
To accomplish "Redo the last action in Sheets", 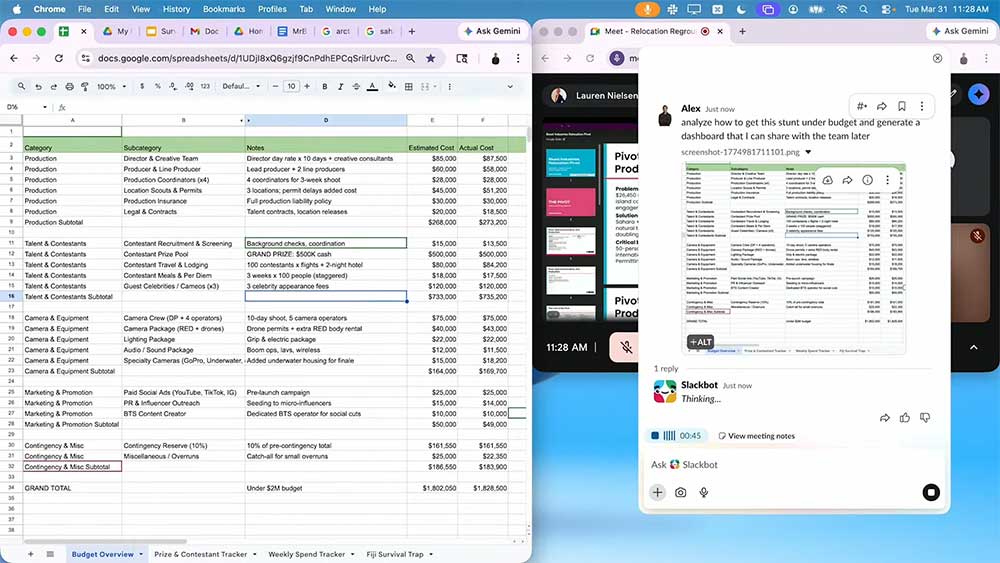I will (54, 86).
